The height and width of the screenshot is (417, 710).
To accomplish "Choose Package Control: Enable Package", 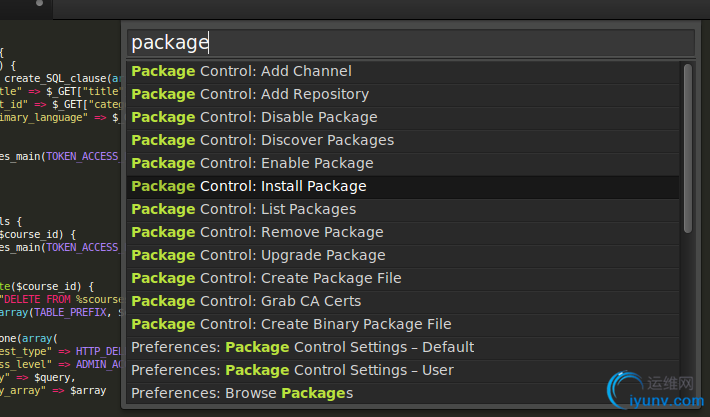I will pos(403,163).
